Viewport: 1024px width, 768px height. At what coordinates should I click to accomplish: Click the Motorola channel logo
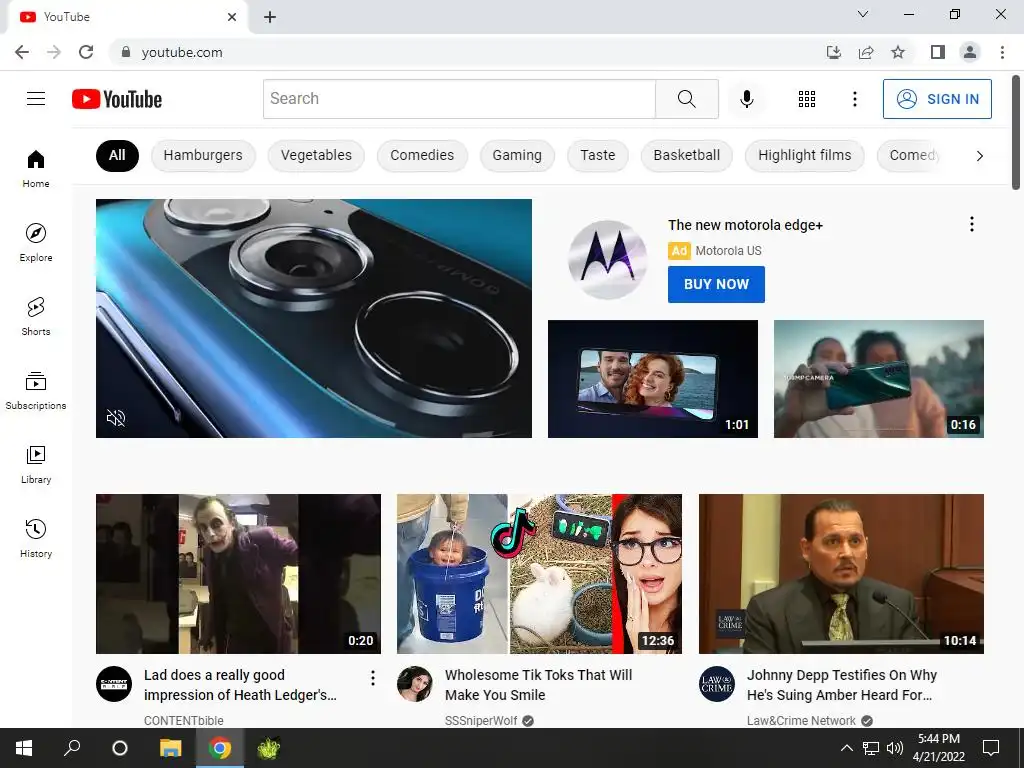tap(608, 259)
